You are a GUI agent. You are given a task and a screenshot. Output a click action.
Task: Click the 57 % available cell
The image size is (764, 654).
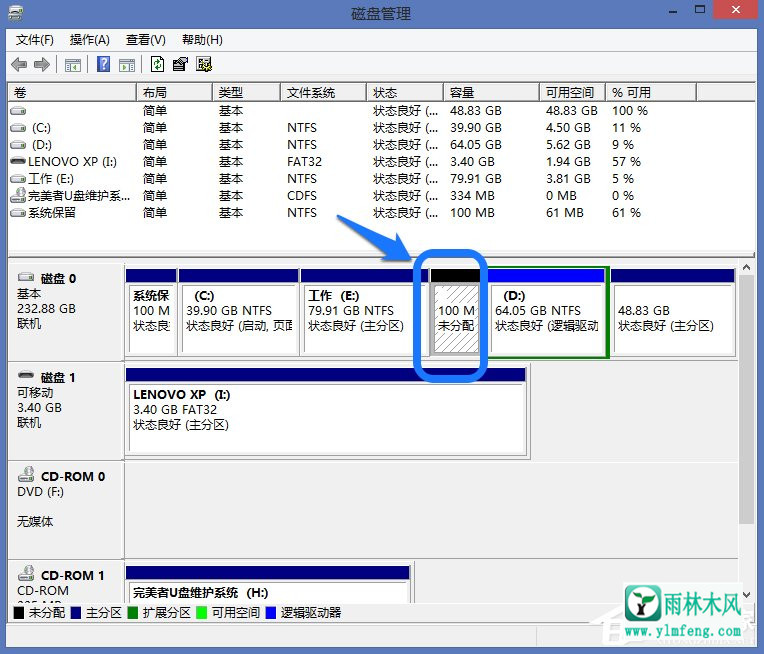point(627,162)
